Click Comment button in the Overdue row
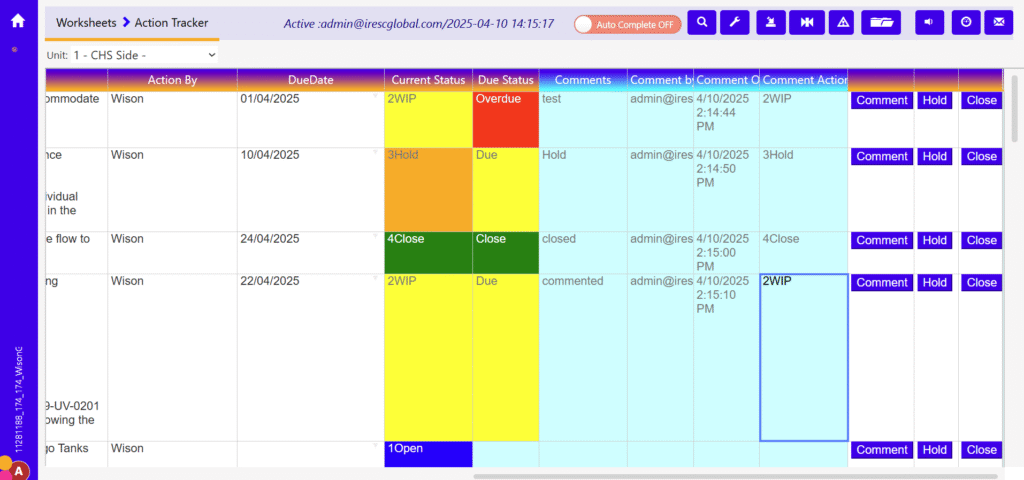This screenshot has width=1024, height=480. (x=881, y=100)
